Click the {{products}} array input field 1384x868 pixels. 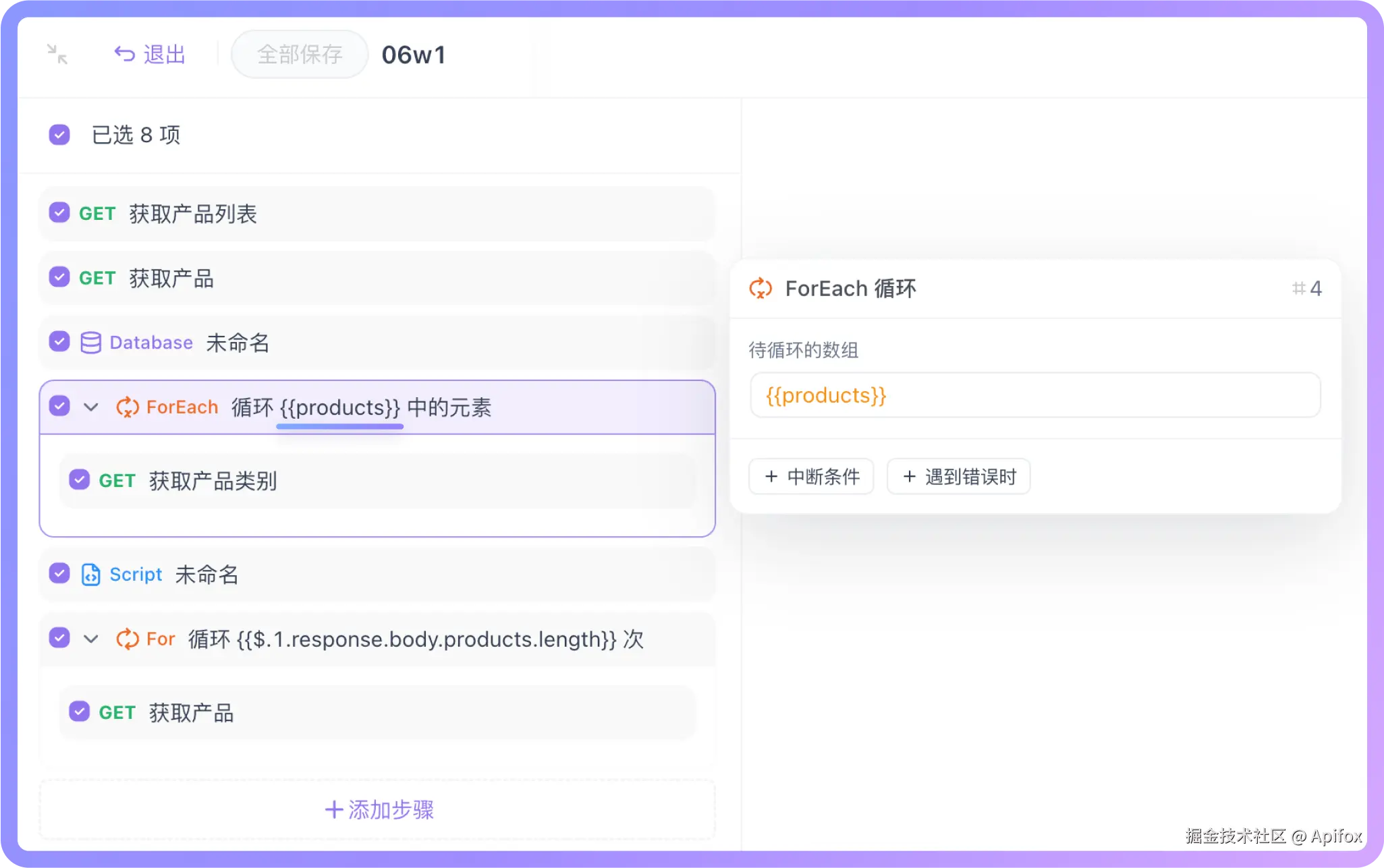click(1034, 395)
